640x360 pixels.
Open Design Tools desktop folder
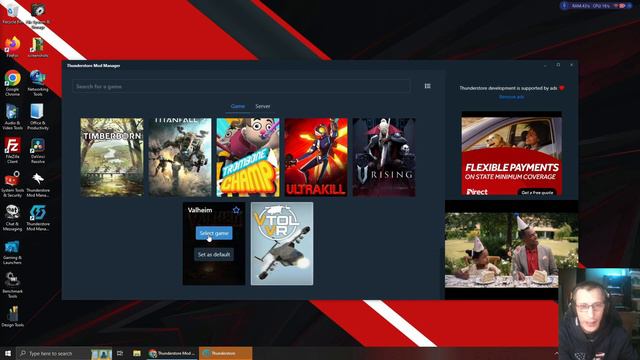pos(12,316)
